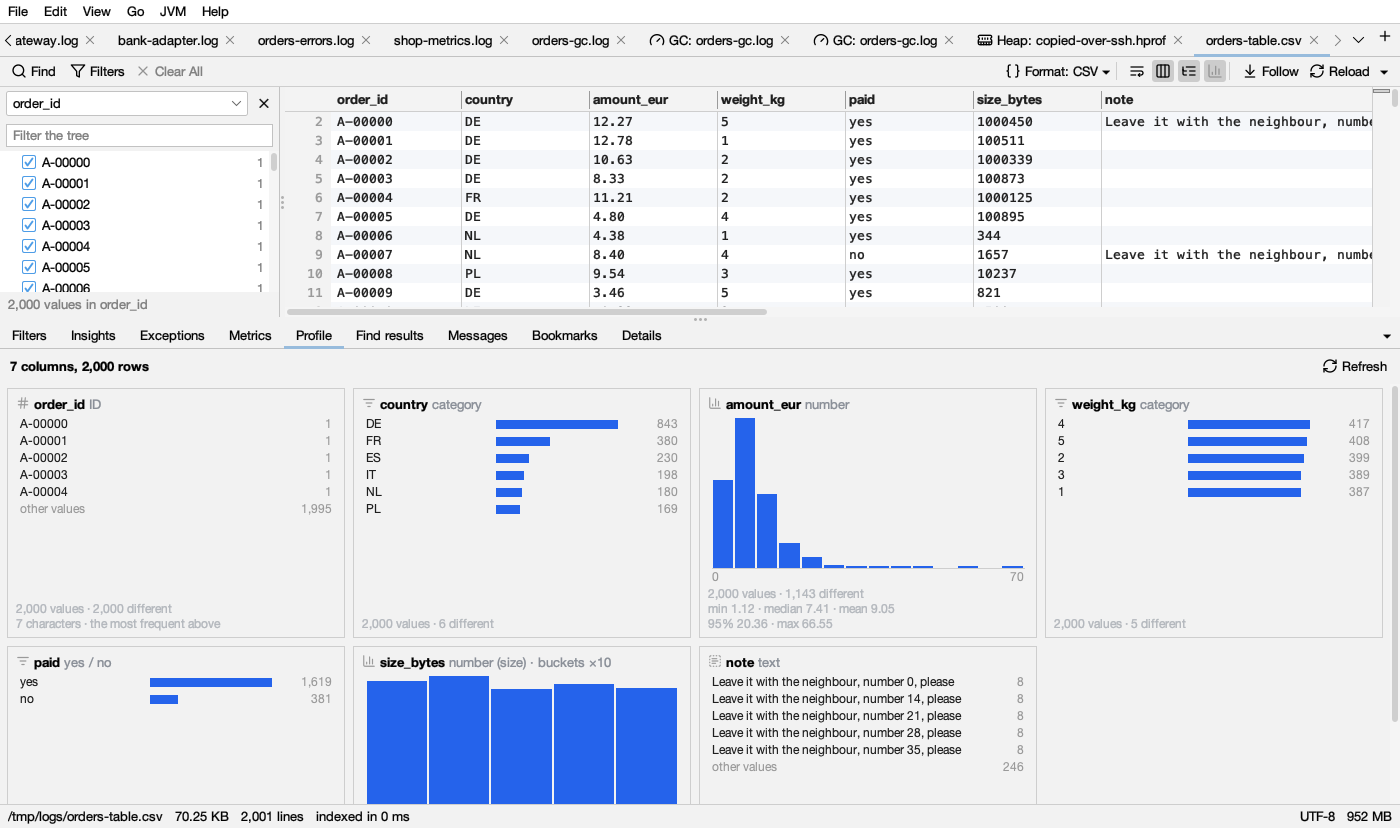Click the Reload button

click(1339, 71)
